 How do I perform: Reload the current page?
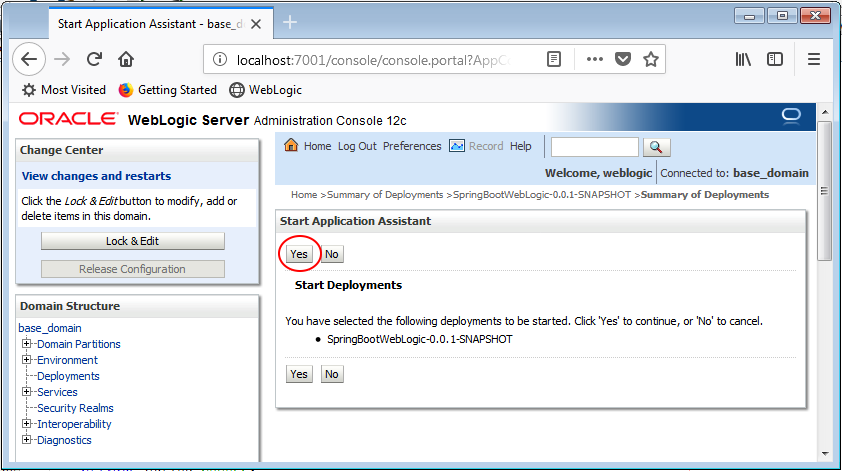pos(95,59)
